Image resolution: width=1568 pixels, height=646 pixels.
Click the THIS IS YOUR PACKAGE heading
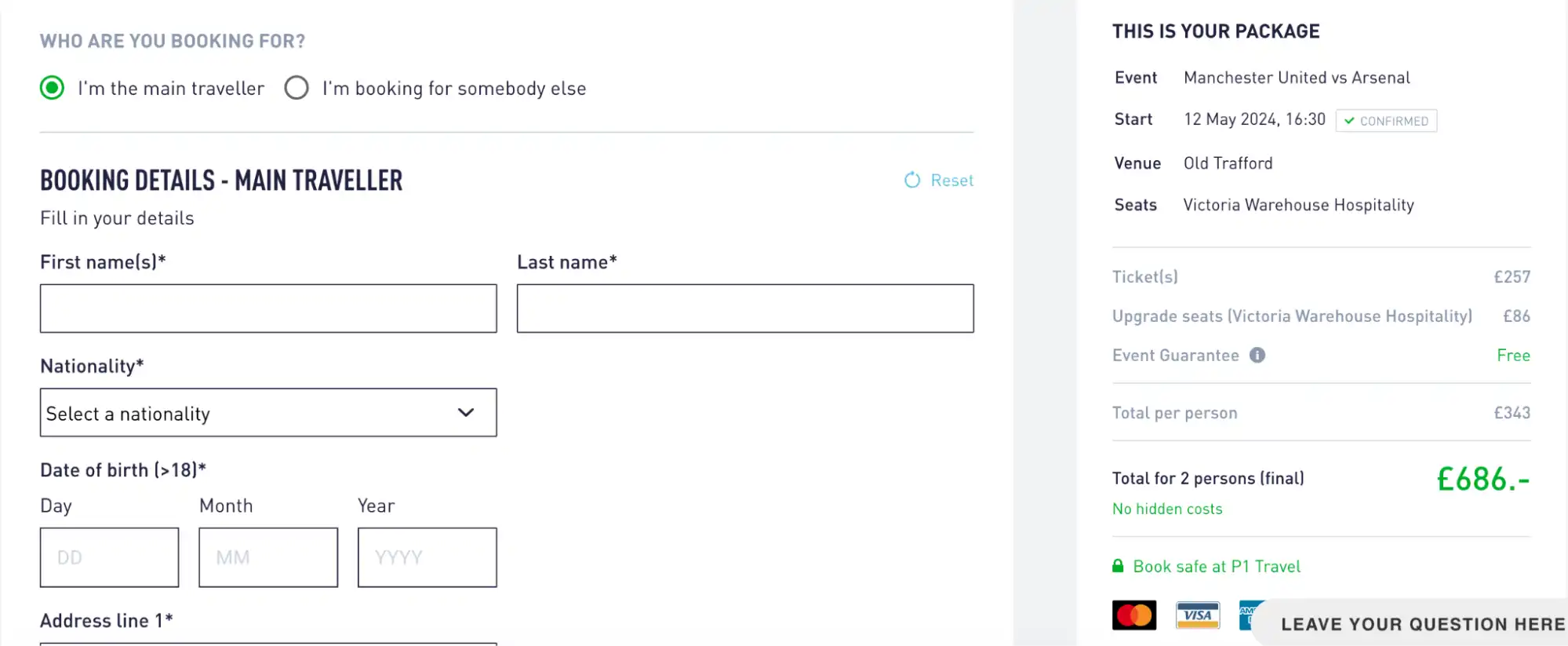point(1215,31)
